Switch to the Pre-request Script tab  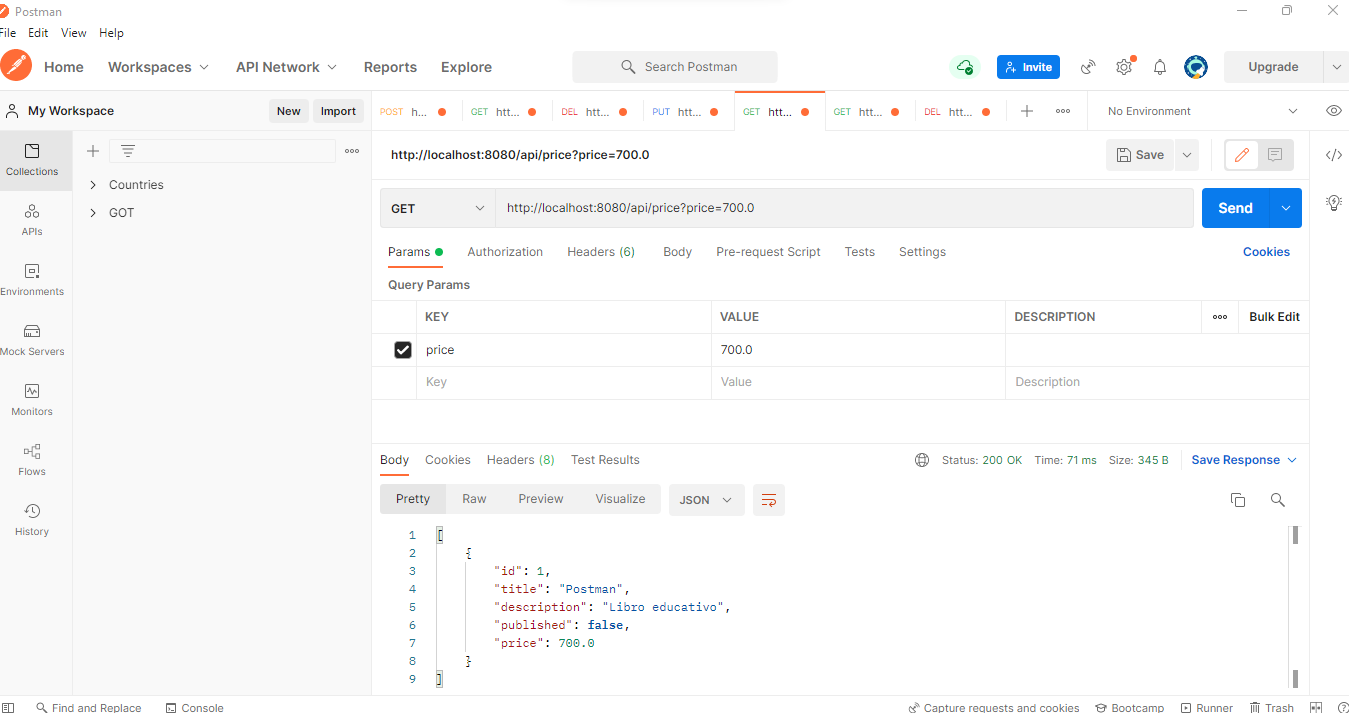click(768, 252)
